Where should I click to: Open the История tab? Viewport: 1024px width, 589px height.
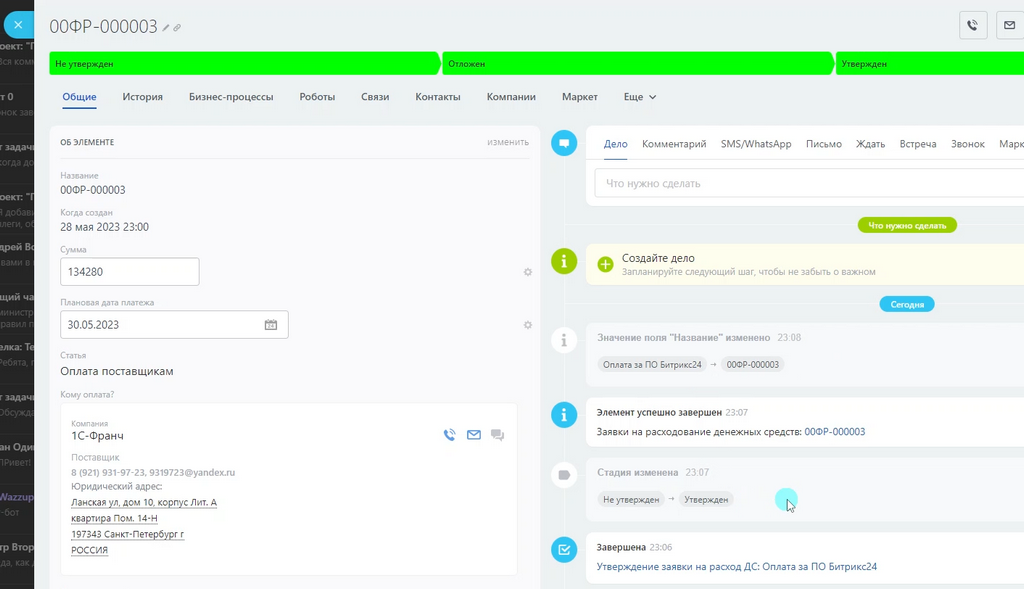click(x=142, y=97)
